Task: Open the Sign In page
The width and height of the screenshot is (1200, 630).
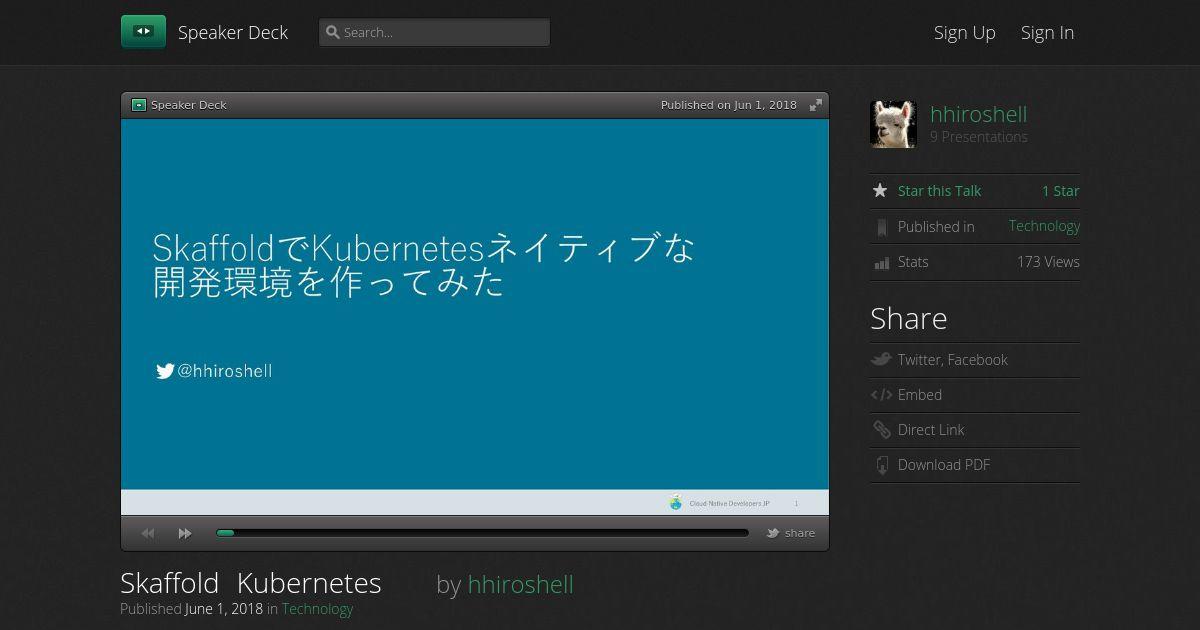Action: tap(1047, 32)
